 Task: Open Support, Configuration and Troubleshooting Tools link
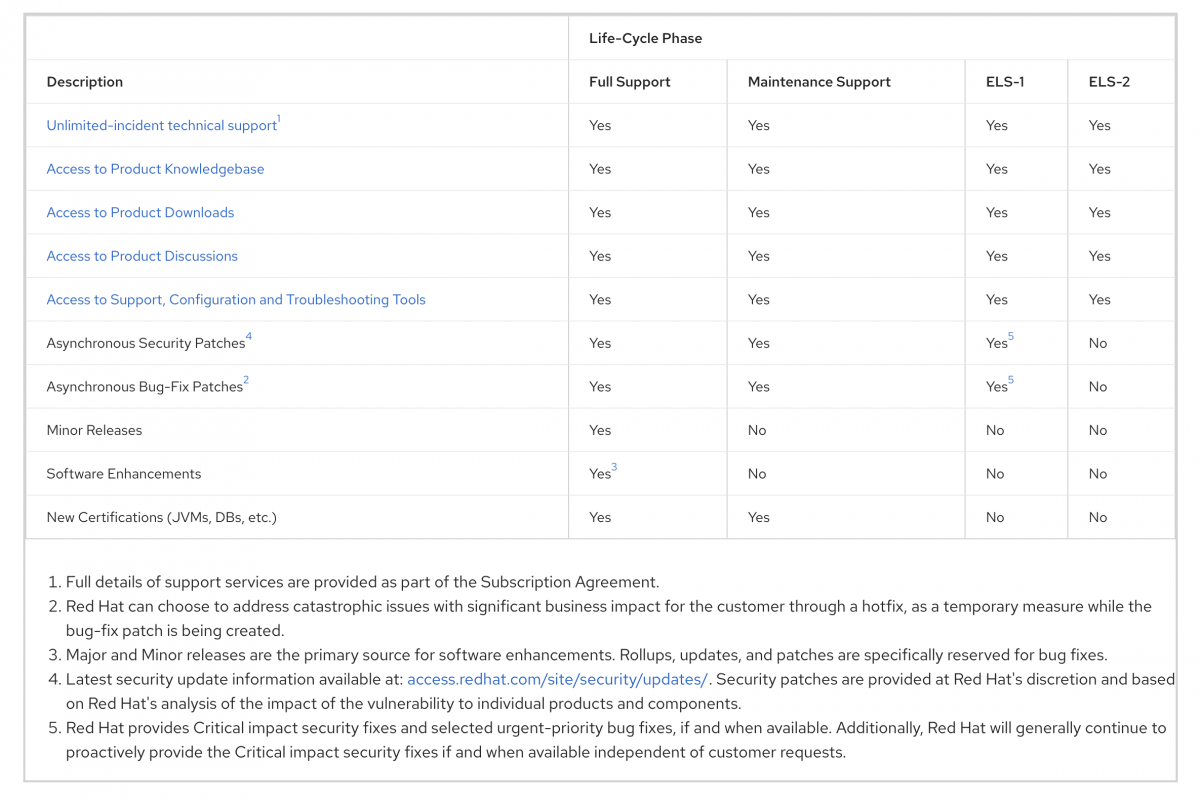(x=236, y=300)
